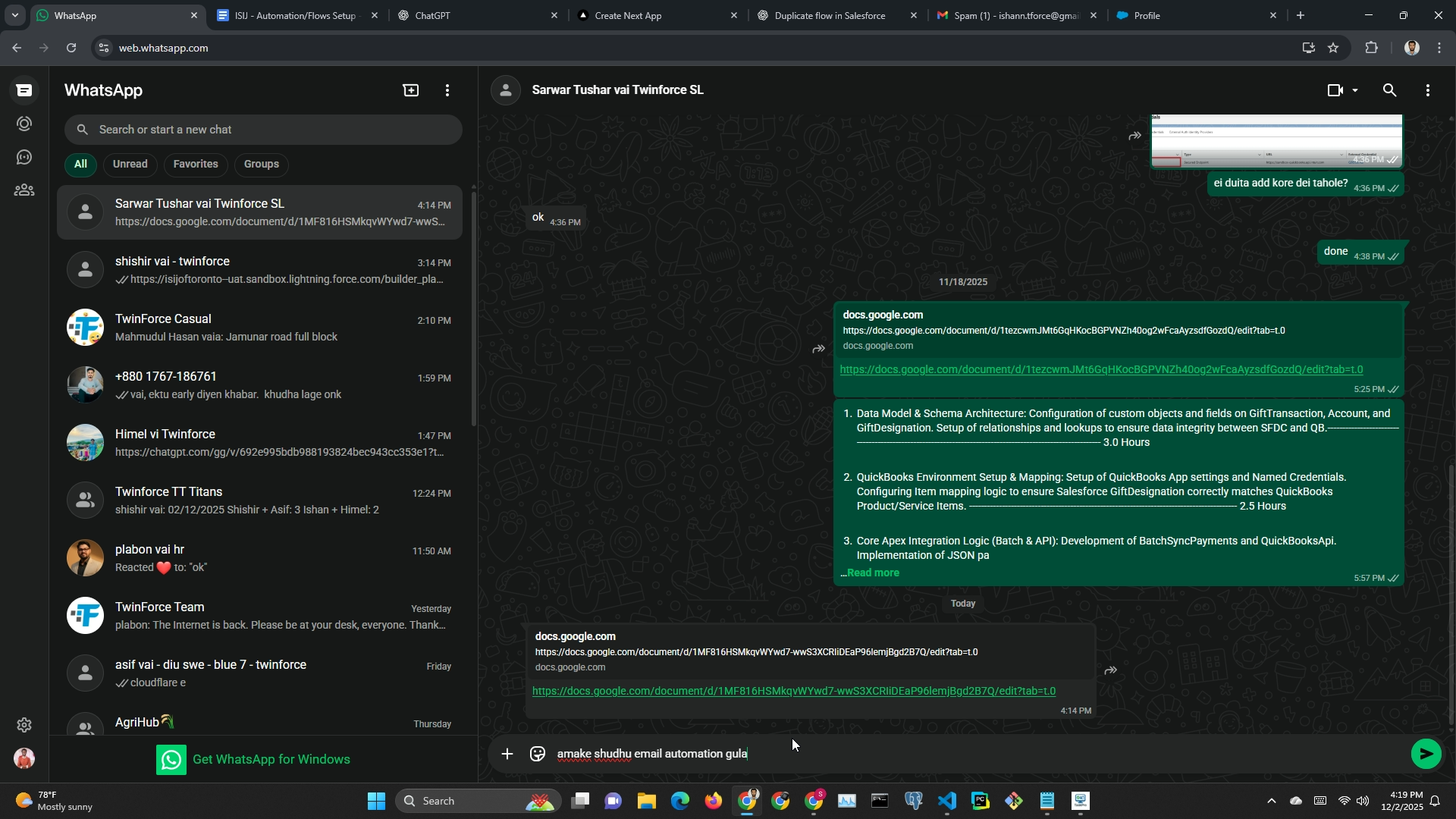Send the typed message with the green arrow

1426,754
